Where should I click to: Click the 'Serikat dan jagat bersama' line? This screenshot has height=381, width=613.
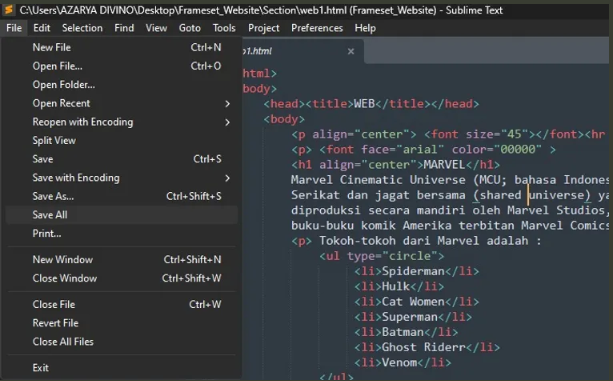pos(450,195)
